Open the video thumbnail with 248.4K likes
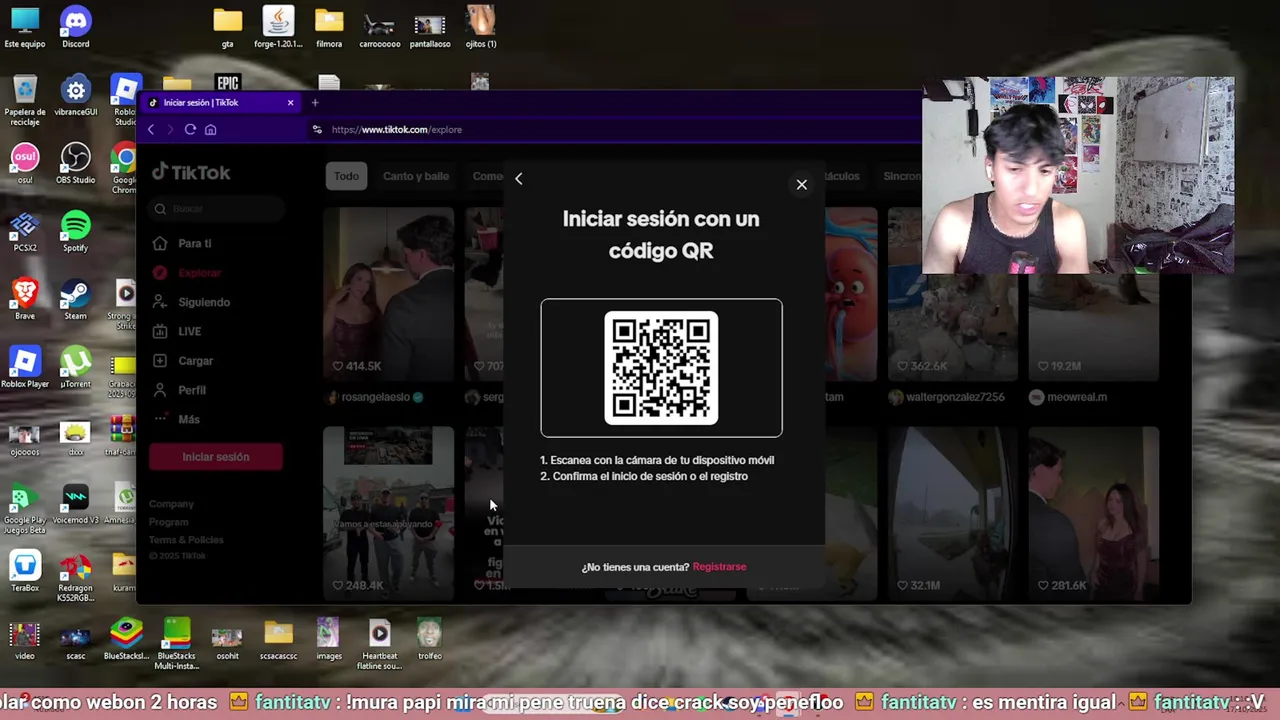Screen dimensions: 1280x720 pos(388,514)
